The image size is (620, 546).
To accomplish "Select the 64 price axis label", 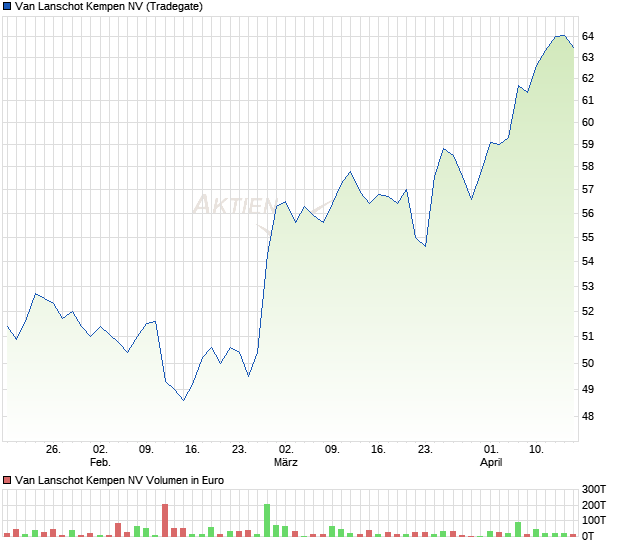I will click(x=588, y=36).
